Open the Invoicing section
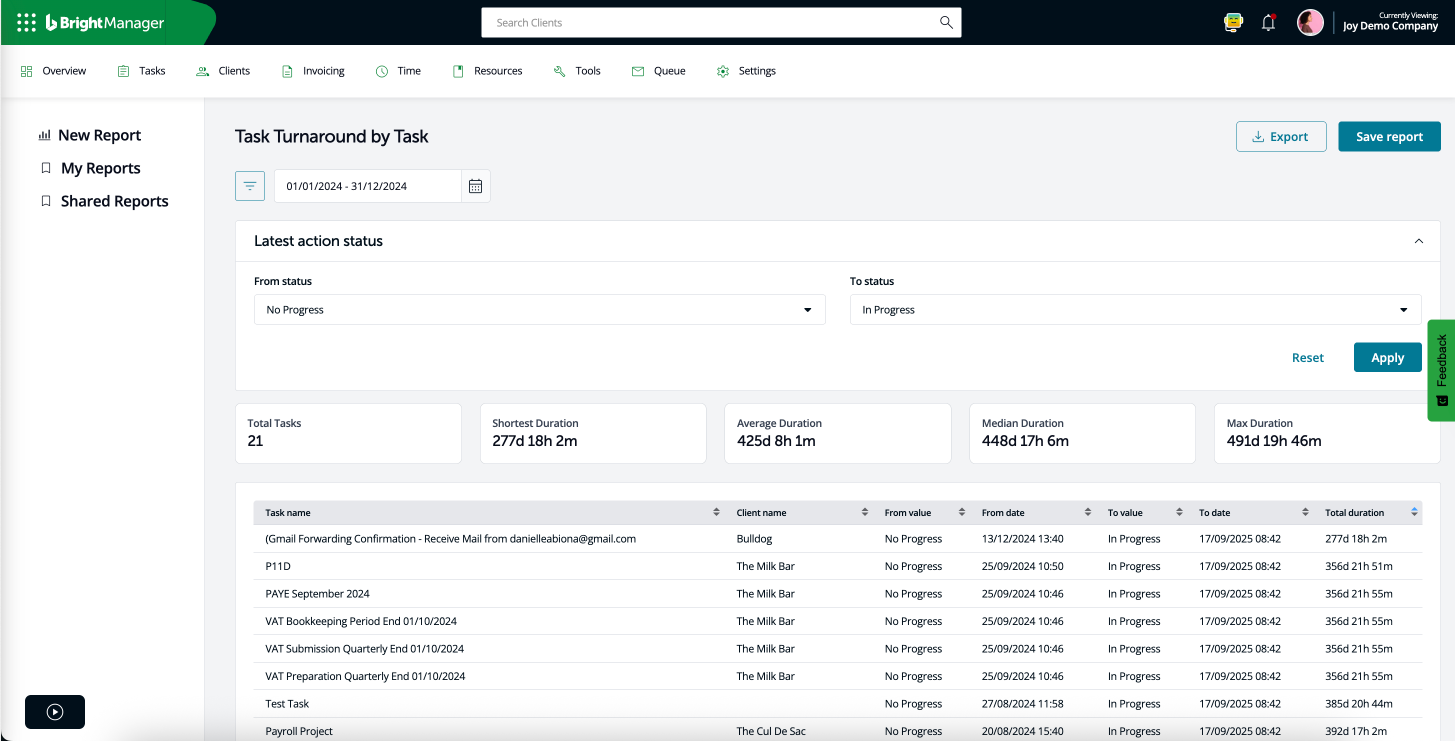The height and width of the screenshot is (741, 1455). (x=313, y=70)
